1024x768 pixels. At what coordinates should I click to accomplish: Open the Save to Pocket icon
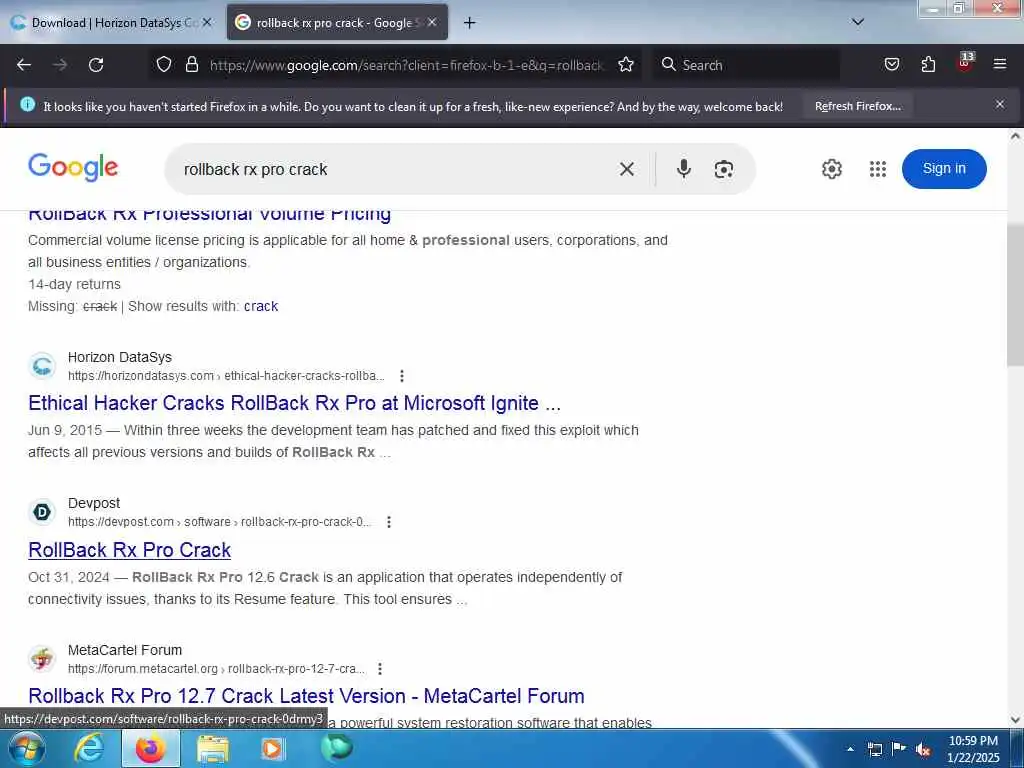(891, 64)
